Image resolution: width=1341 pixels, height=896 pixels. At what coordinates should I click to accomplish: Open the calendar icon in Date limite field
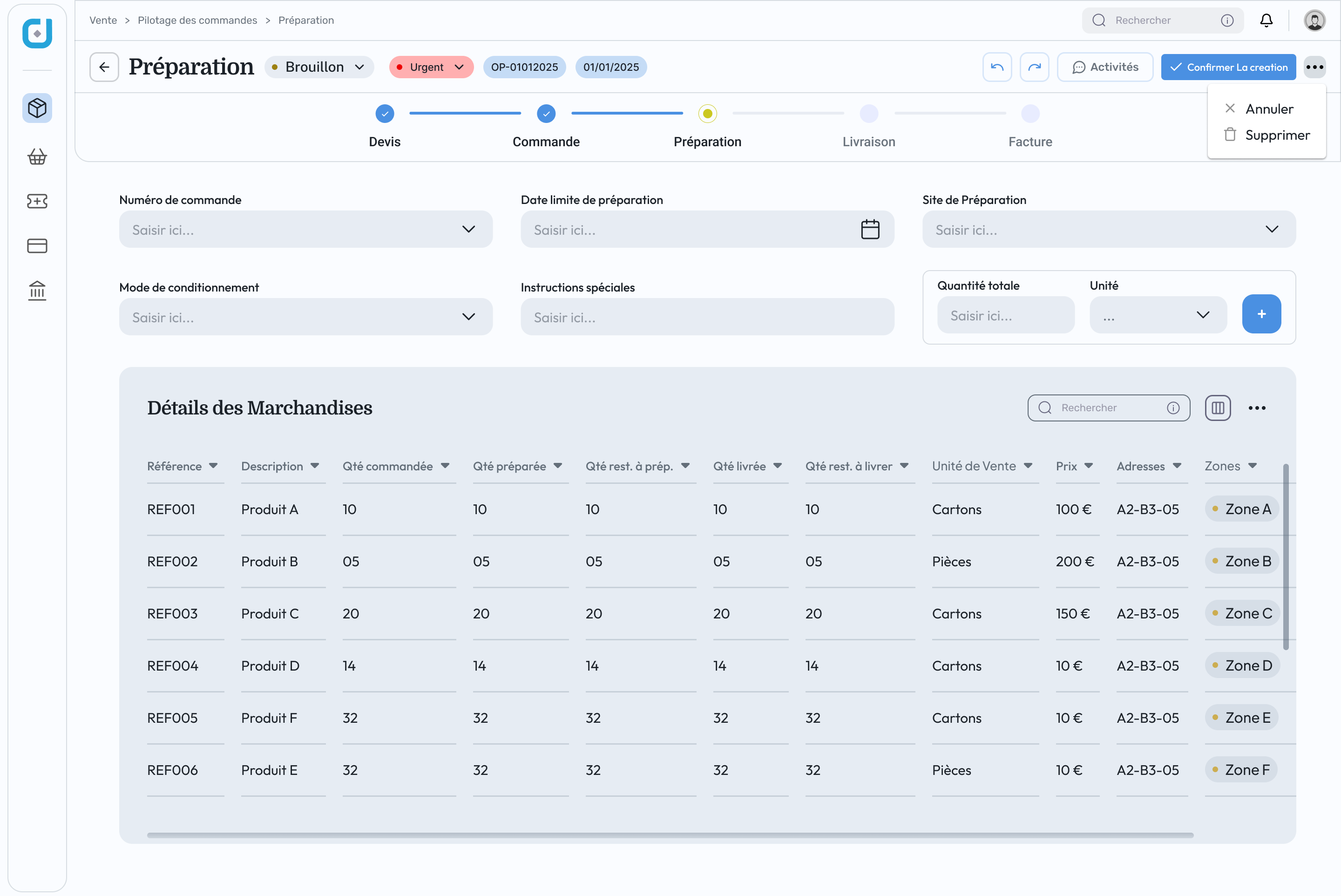pyautogui.click(x=870, y=229)
